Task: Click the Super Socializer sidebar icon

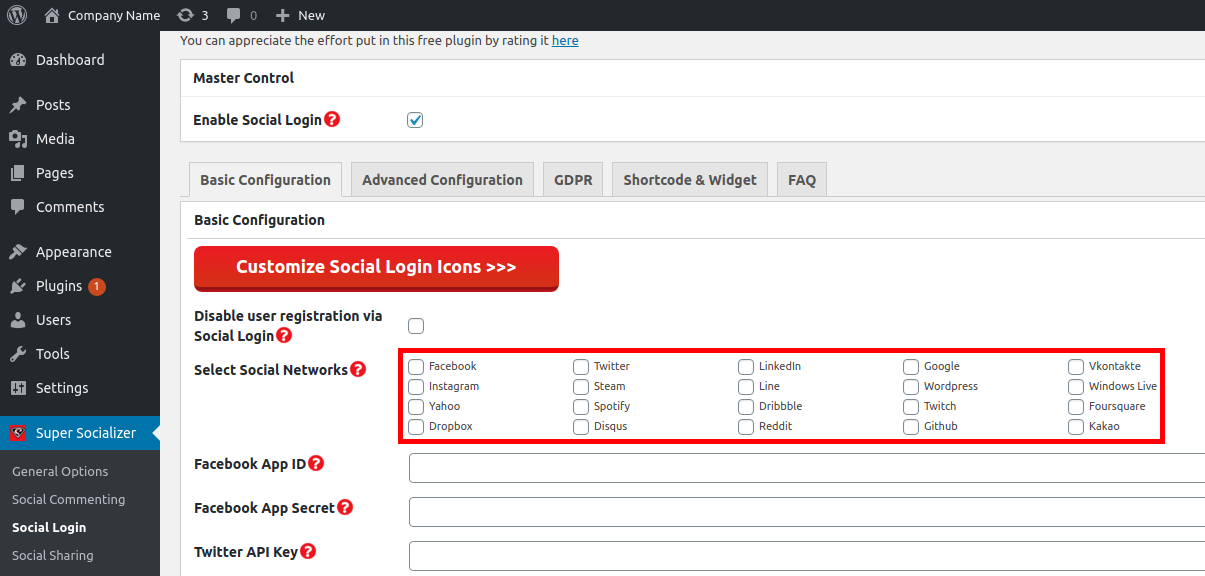Action: pos(17,433)
